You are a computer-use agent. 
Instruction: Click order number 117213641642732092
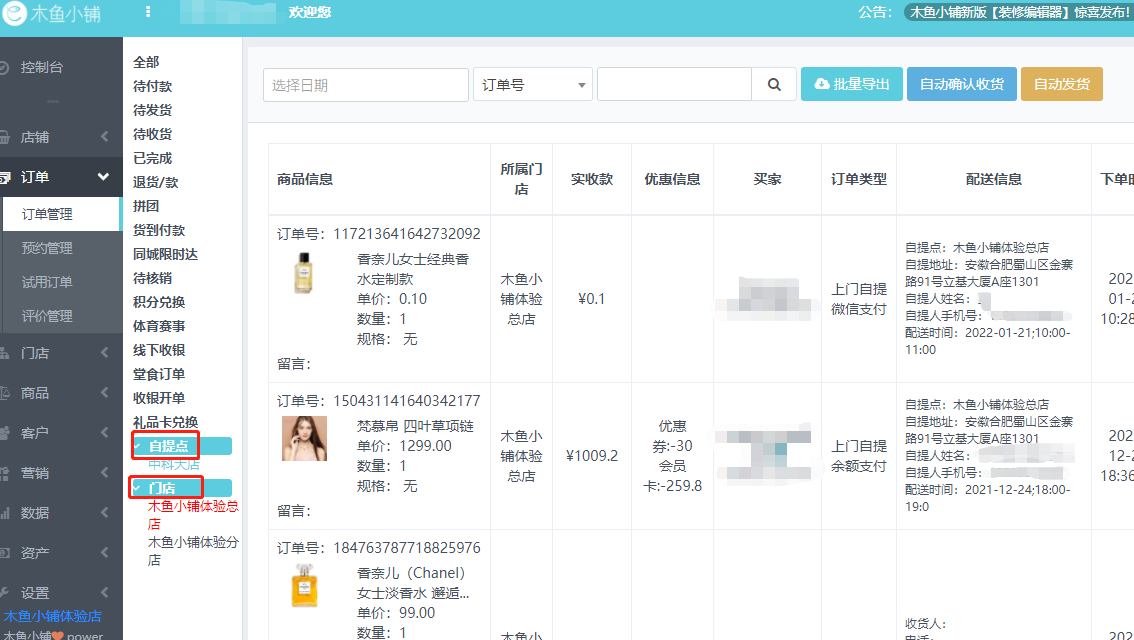tap(406, 234)
